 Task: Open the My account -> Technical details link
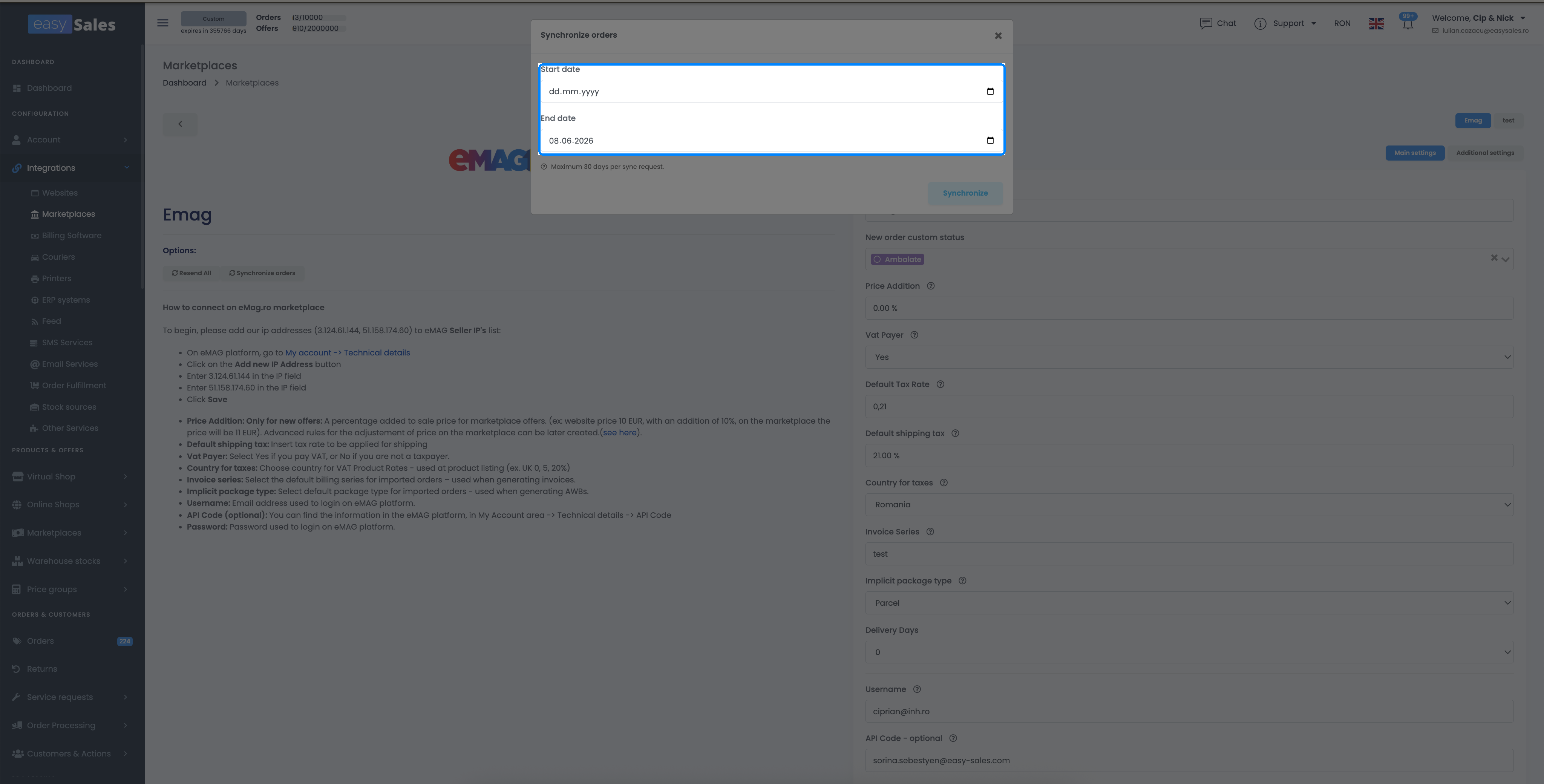click(x=348, y=353)
